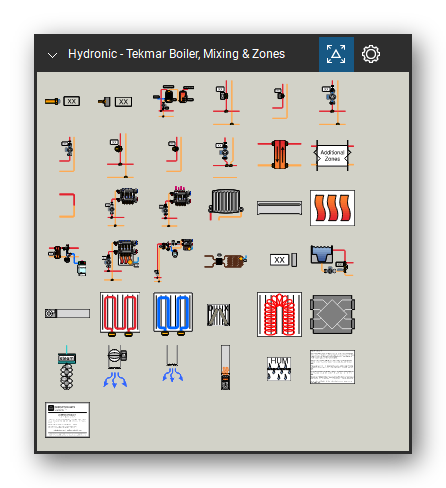Select the brass sensor with XX tag
Screen dimensions: 446x488
[62, 101]
